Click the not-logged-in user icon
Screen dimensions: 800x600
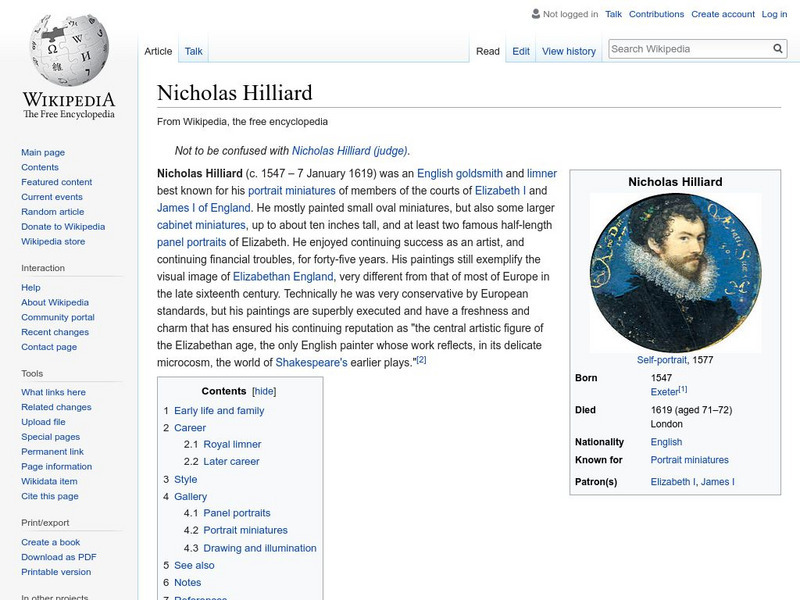(x=535, y=14)
